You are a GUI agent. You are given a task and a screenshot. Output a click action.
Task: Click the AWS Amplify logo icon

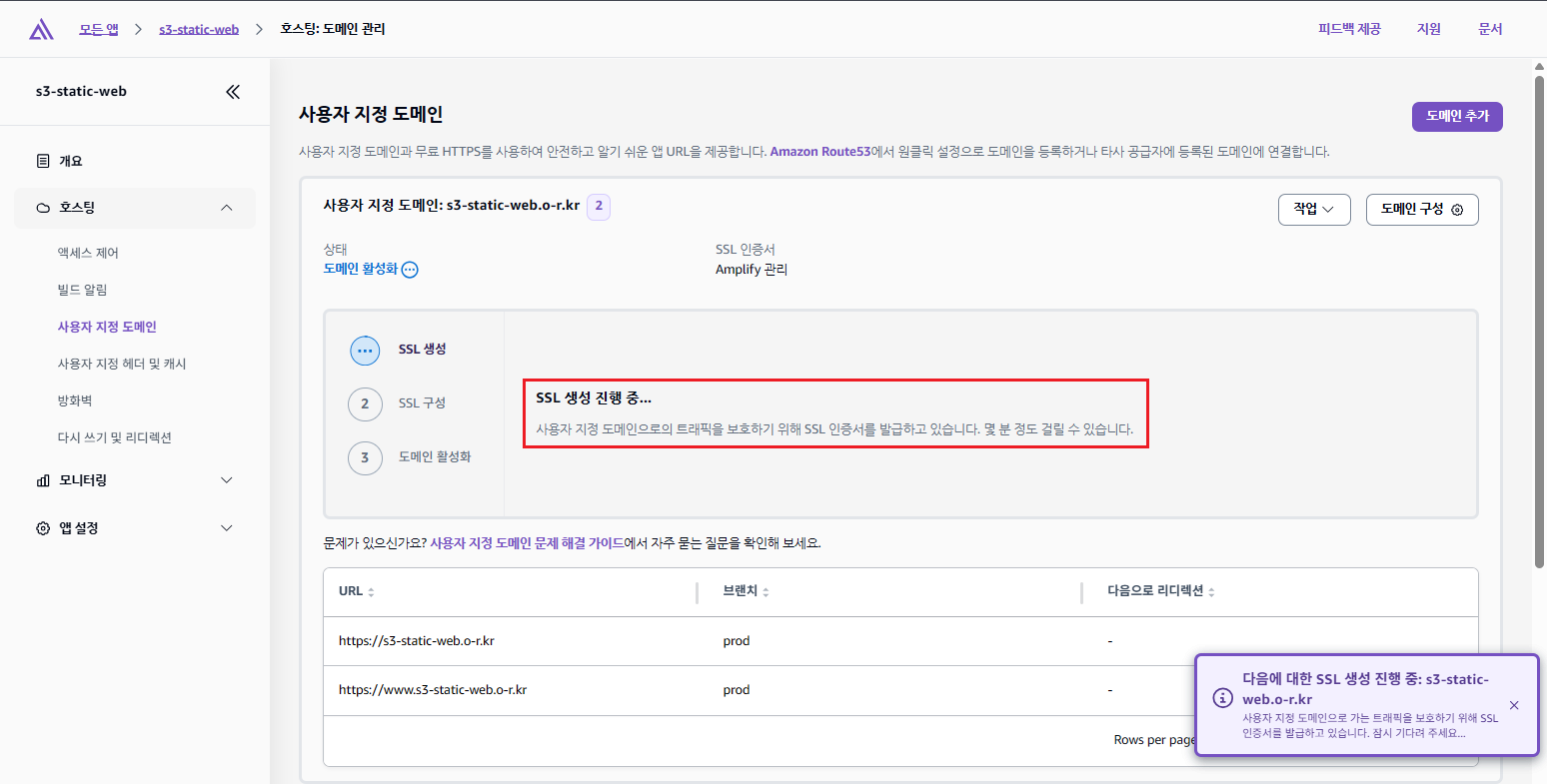click(41, 30)
